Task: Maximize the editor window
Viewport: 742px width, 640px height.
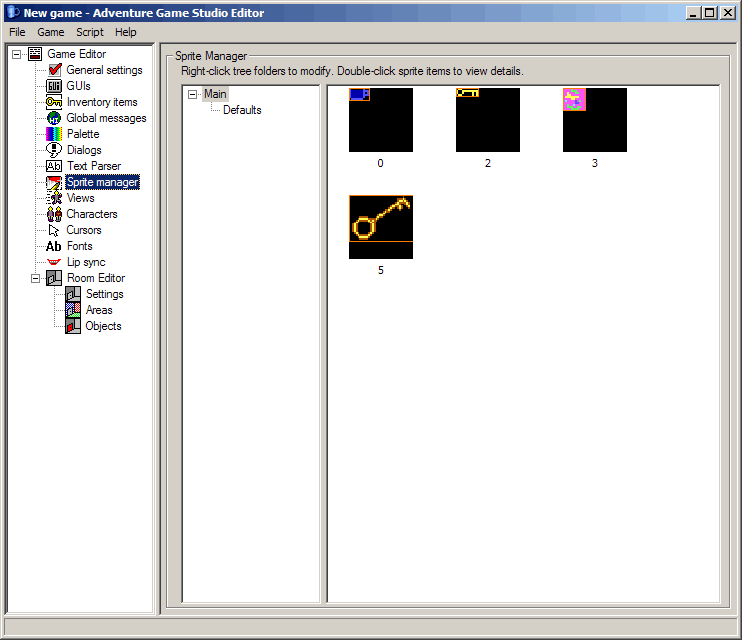Action: pos(710,13)
